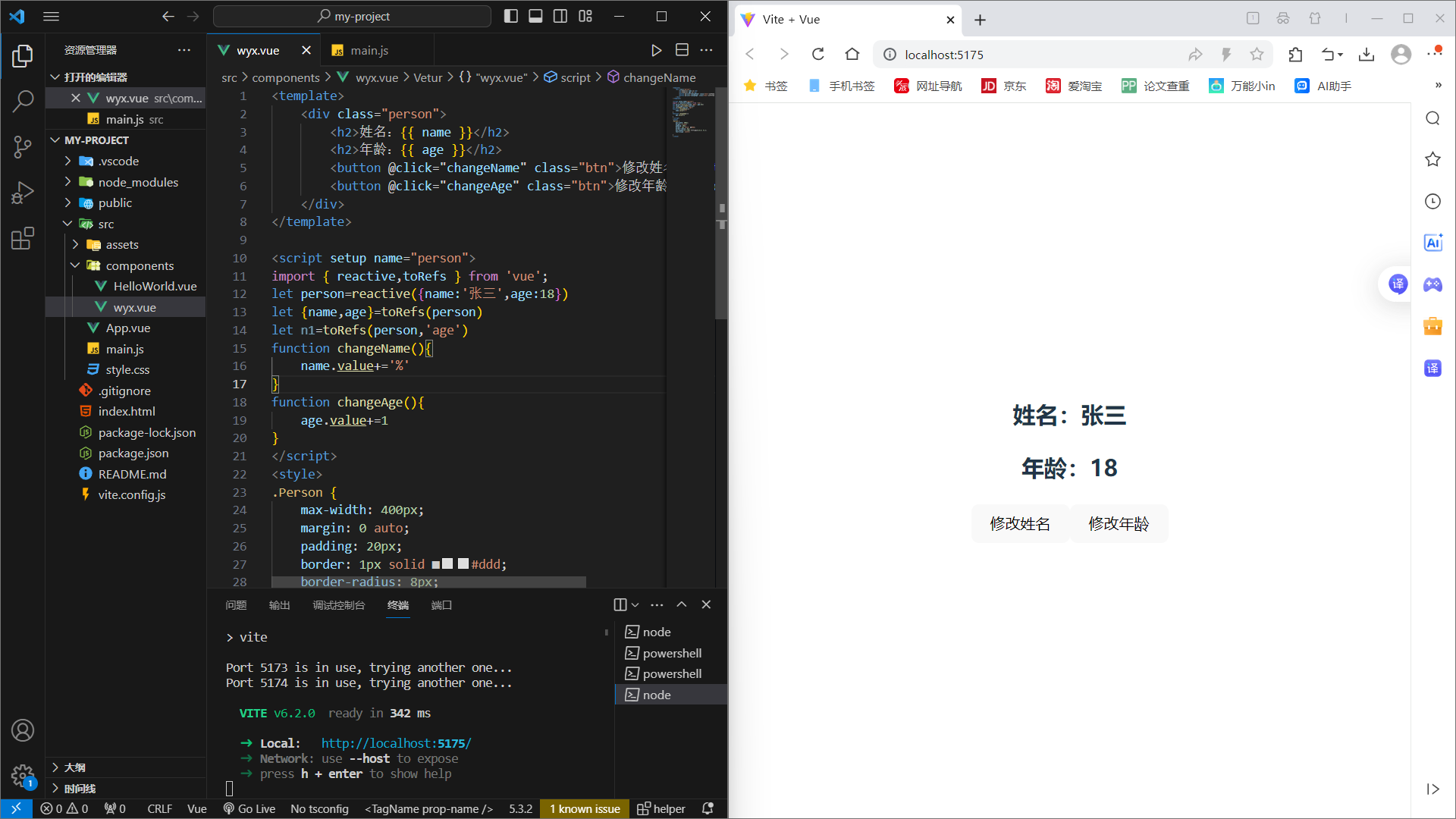1456x819 pixels.
Task: Open the Explorer view in activity bar
Action: 23,56
